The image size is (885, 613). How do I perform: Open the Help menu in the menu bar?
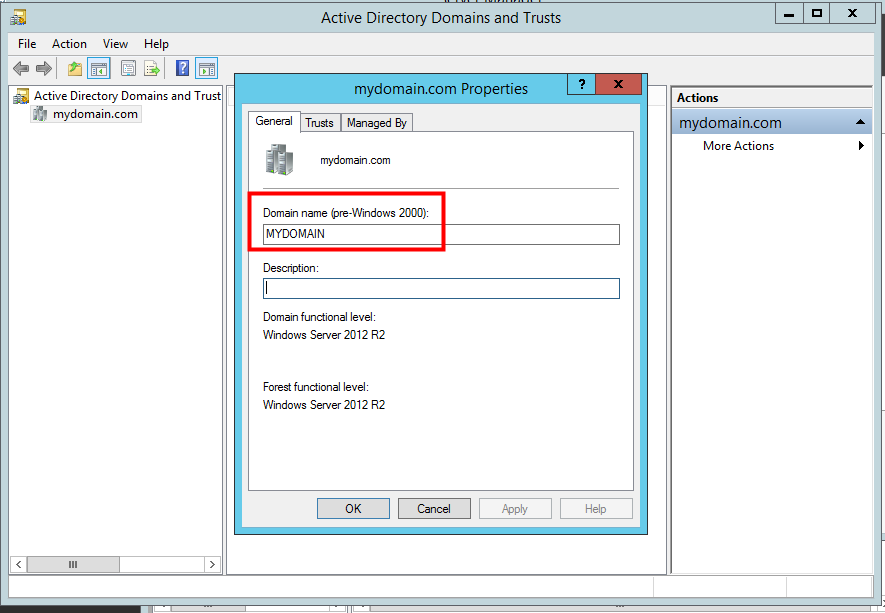coord(156,44)
